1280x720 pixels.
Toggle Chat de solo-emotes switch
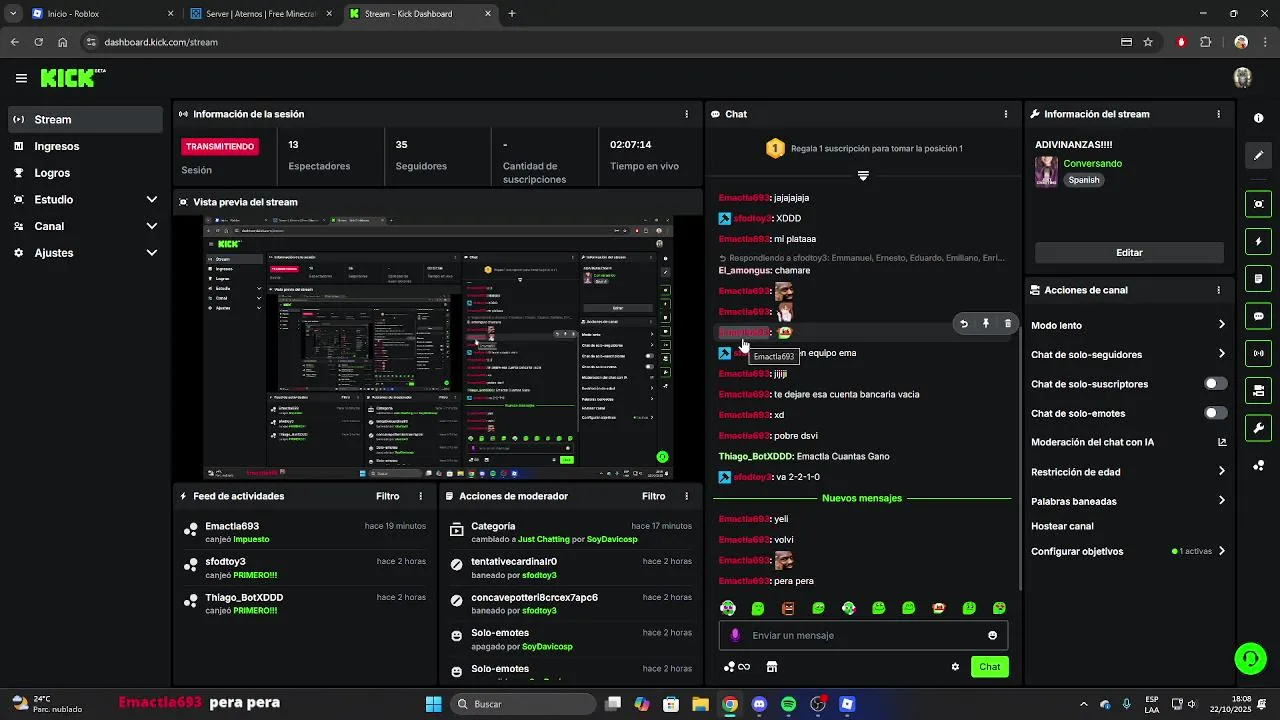click(x=1215, y=413)
